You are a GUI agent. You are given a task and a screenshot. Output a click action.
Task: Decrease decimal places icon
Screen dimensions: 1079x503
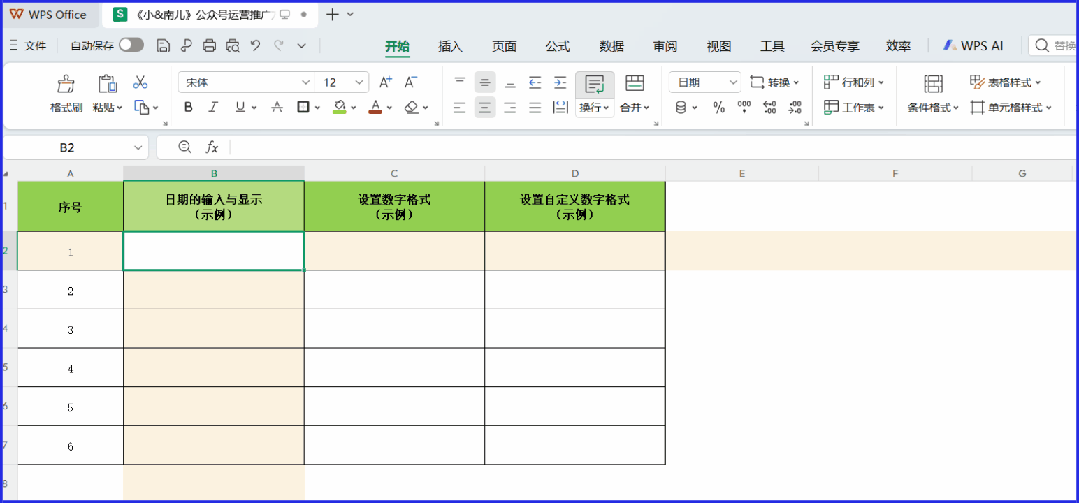[795, 107]
